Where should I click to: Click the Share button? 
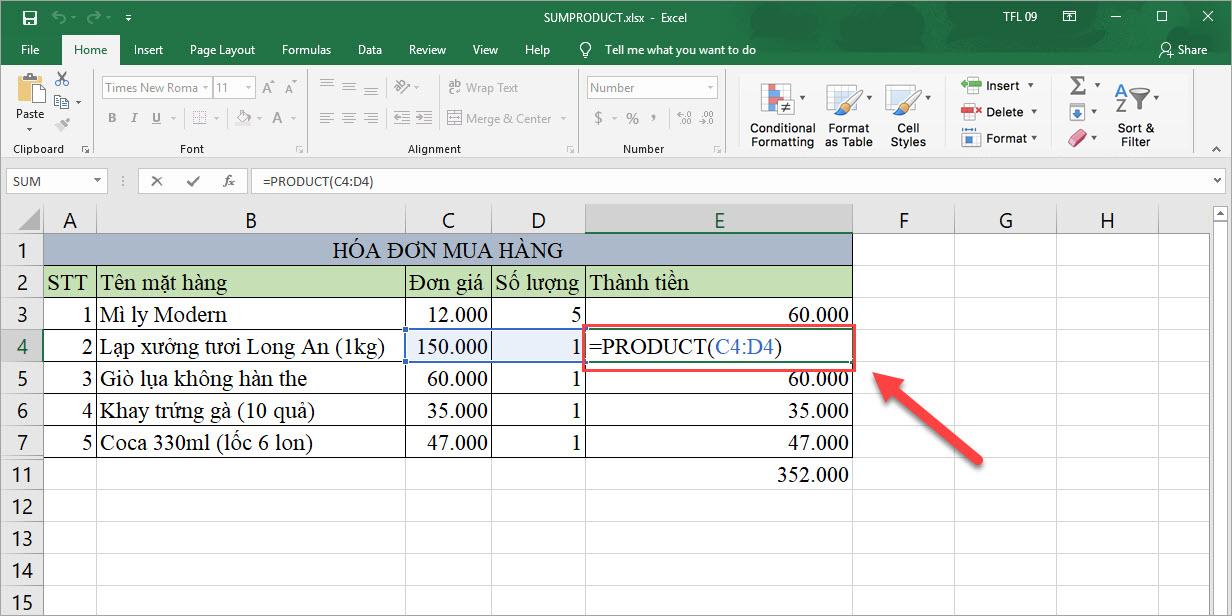point(1184,49)
